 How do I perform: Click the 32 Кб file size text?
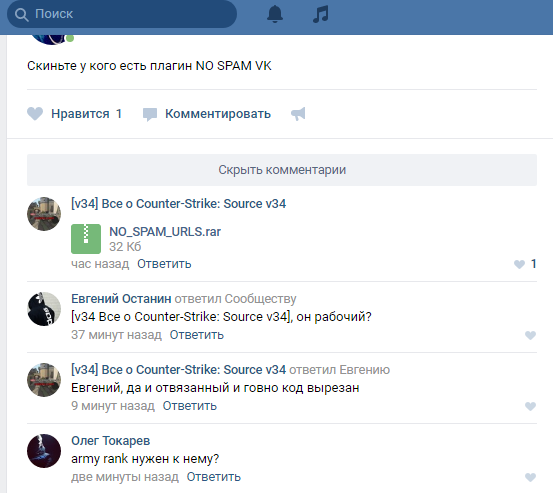(x=125, y=246)
